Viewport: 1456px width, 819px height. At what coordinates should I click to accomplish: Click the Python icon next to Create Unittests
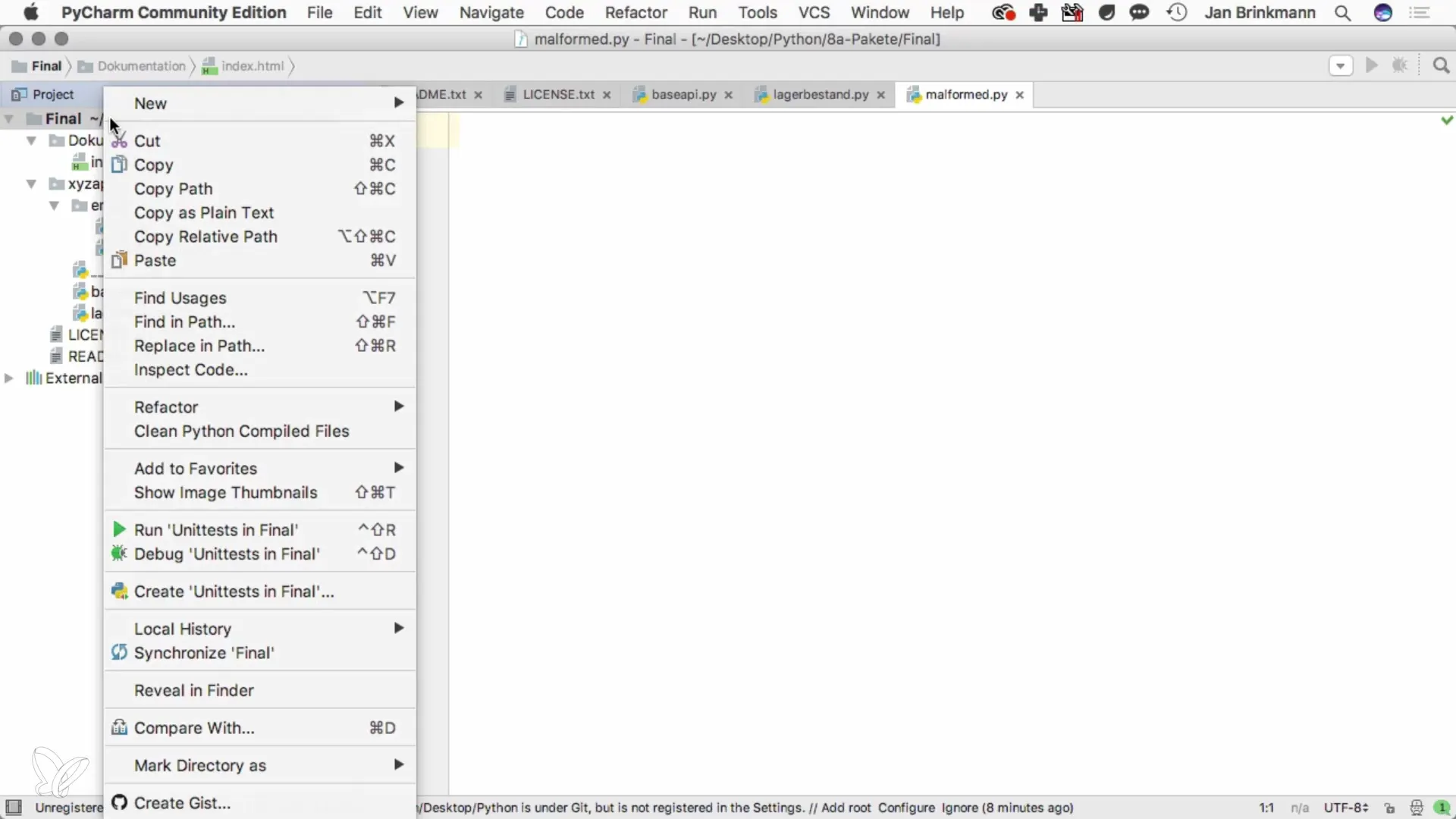119,591
